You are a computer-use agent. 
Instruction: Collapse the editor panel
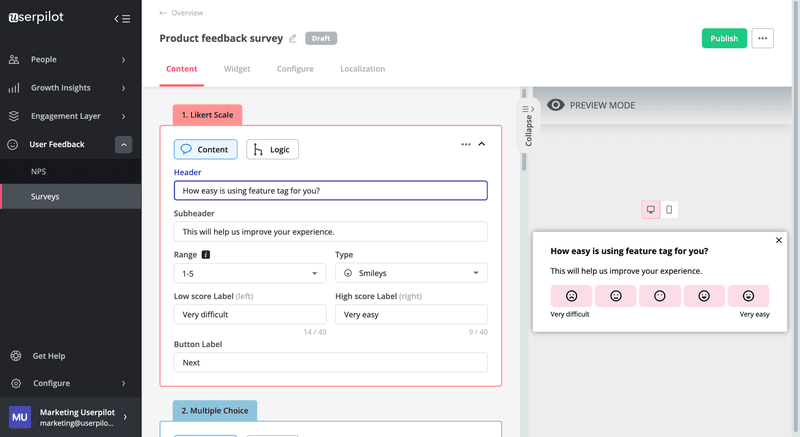coord(528,125)
